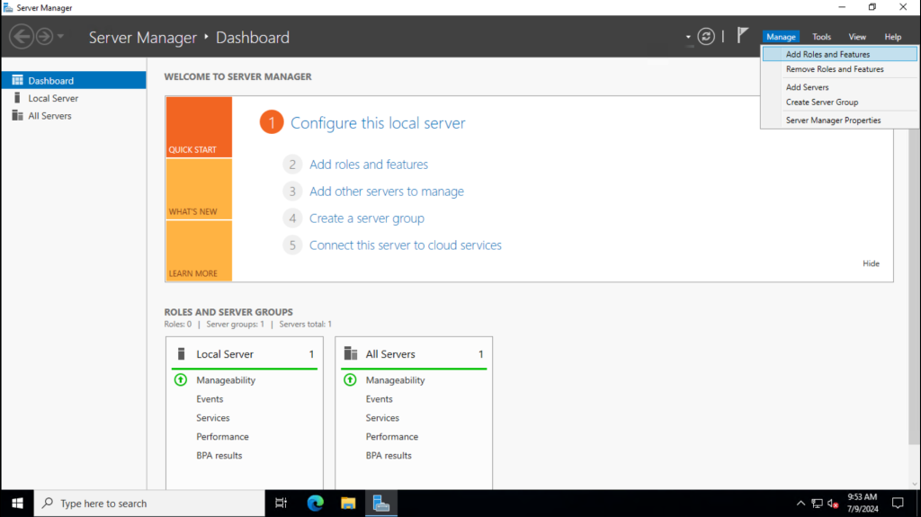Expand the small dropdown arrow beside refresh
Viewport: 921px width, 517px height.
click(x=688, y=37)
